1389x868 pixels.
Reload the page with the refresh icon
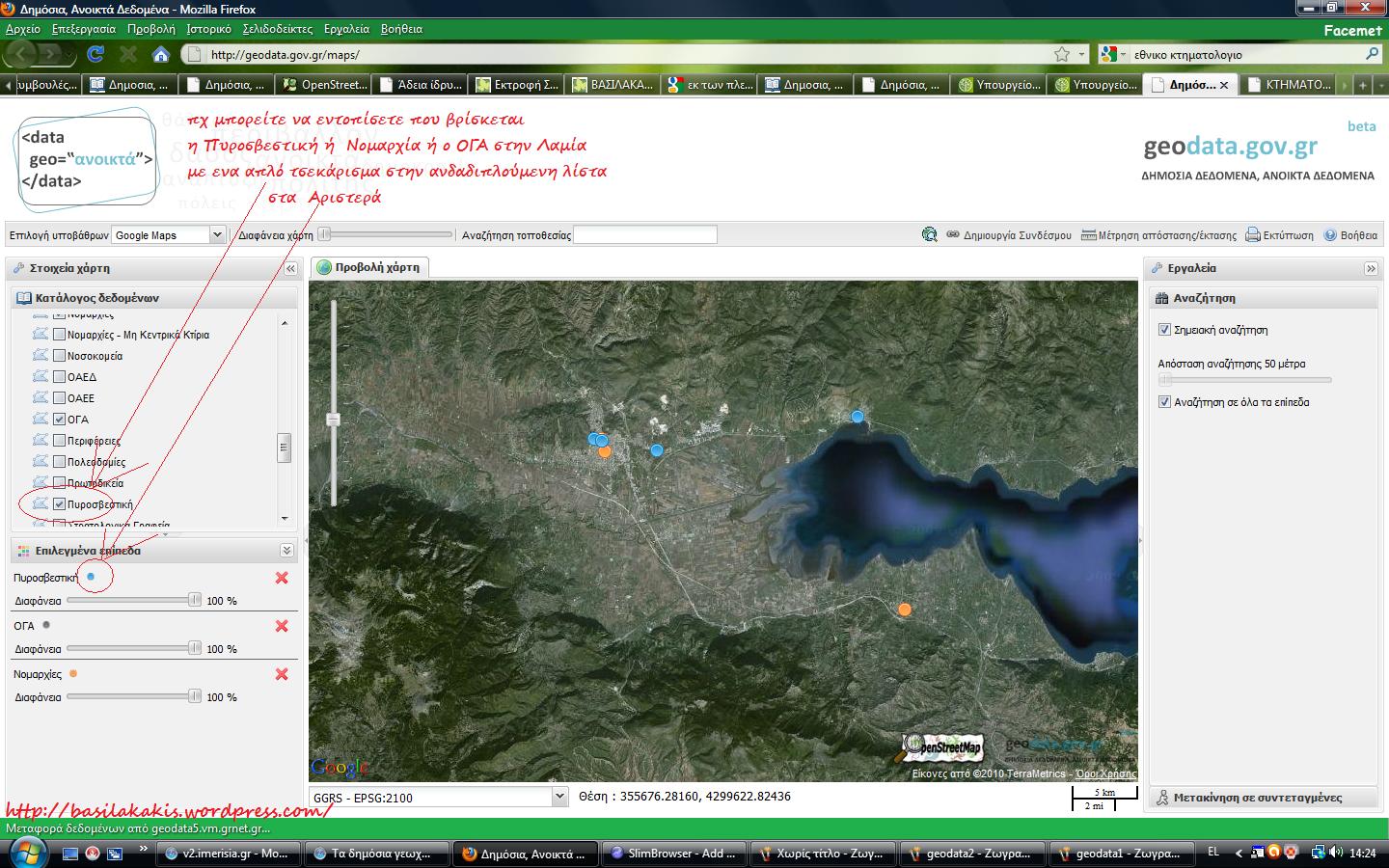(x=95, y=54)
